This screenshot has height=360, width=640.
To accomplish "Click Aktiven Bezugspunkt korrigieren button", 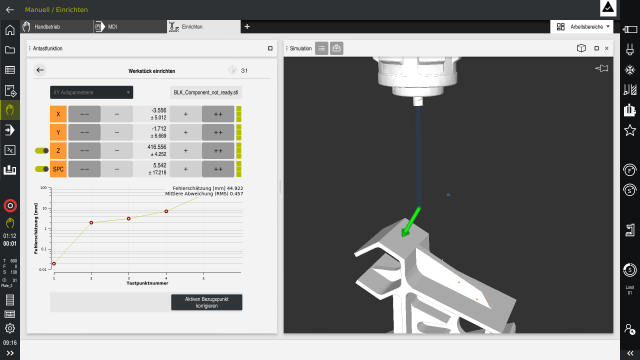I will [x=207, y=302].
